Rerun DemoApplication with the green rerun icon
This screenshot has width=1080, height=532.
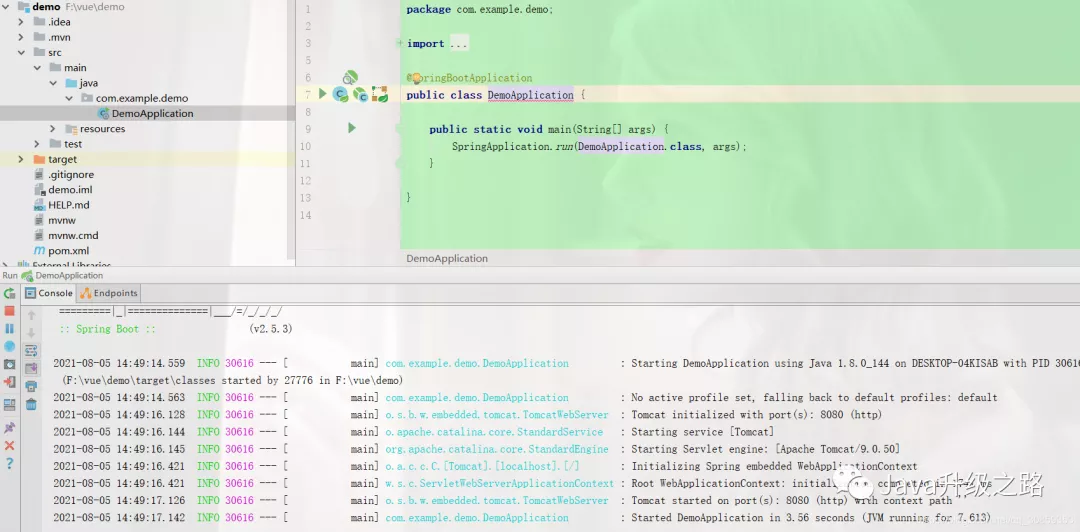pos(10,294)
